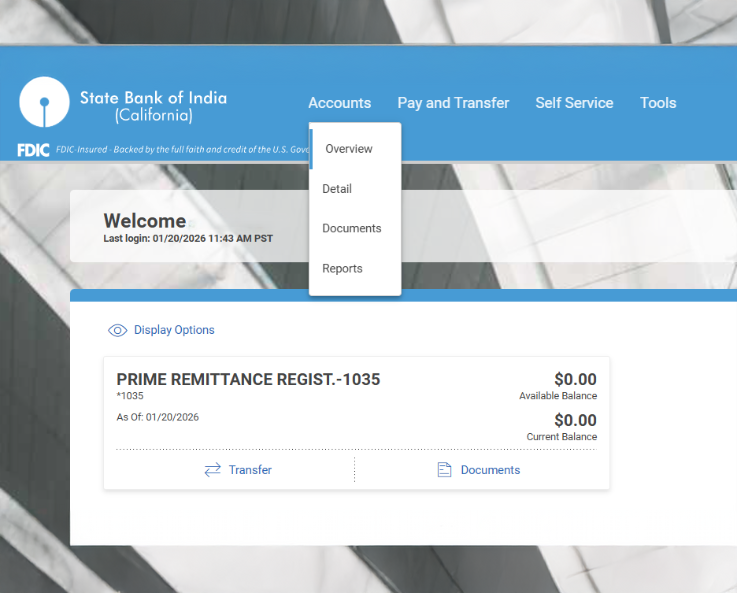Click the $0.00 Current Balance amount
Image resolution: width=737 pixels, height=593 pixels.
pyautogui.click(x=575, y=421)
